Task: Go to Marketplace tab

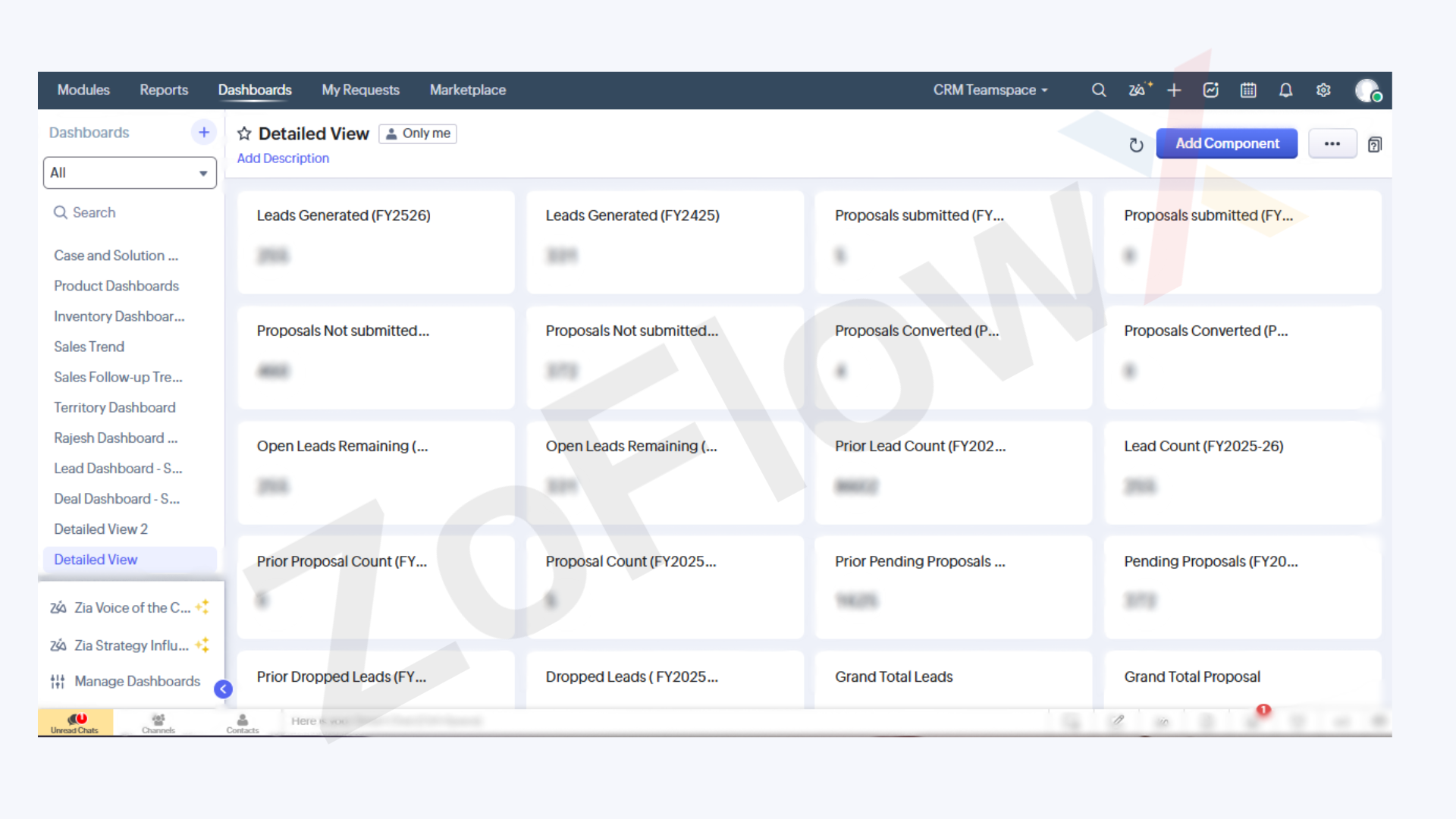Action: coord(468,89)
